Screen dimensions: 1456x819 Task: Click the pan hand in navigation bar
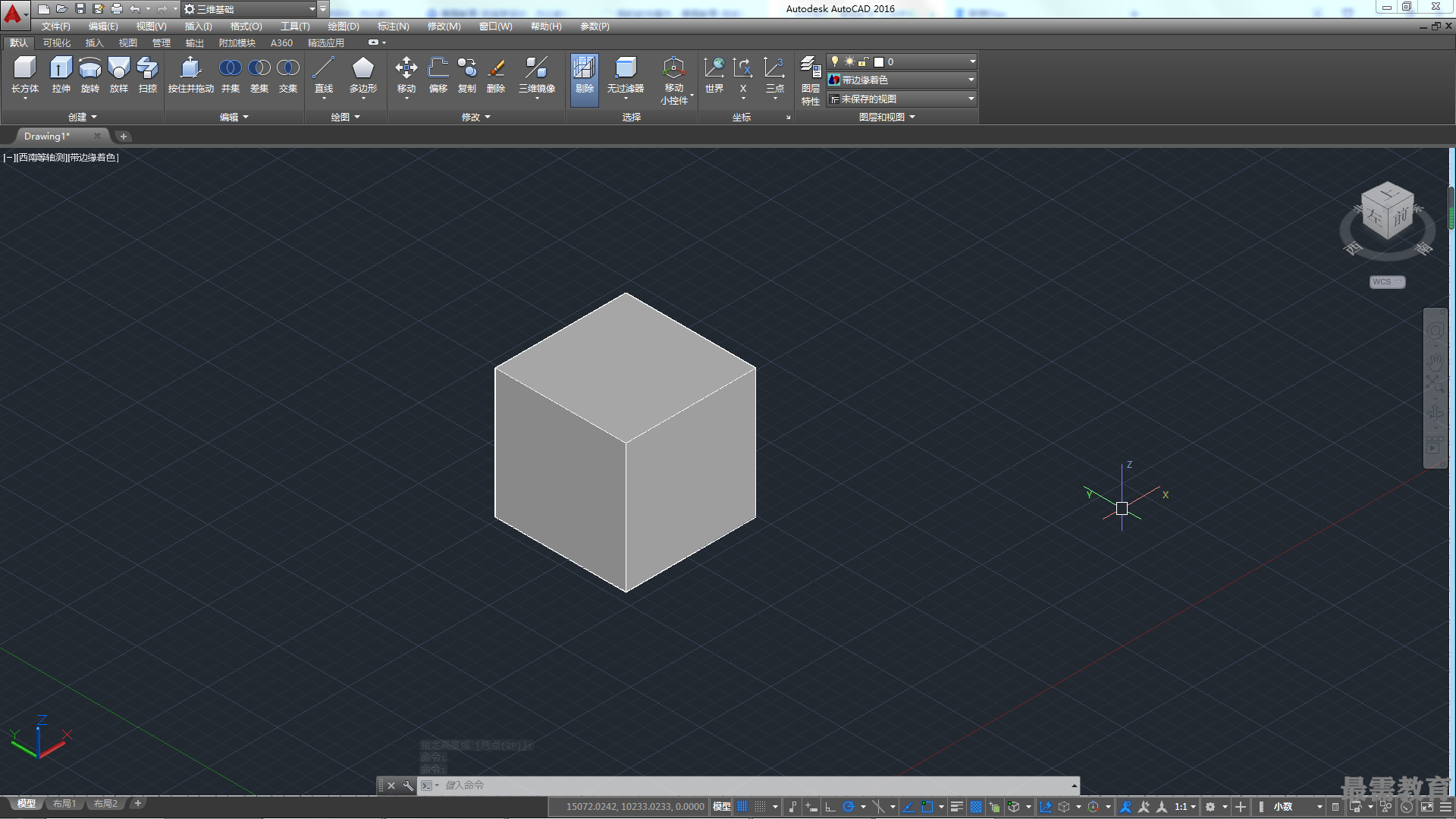click(1435, 361)
